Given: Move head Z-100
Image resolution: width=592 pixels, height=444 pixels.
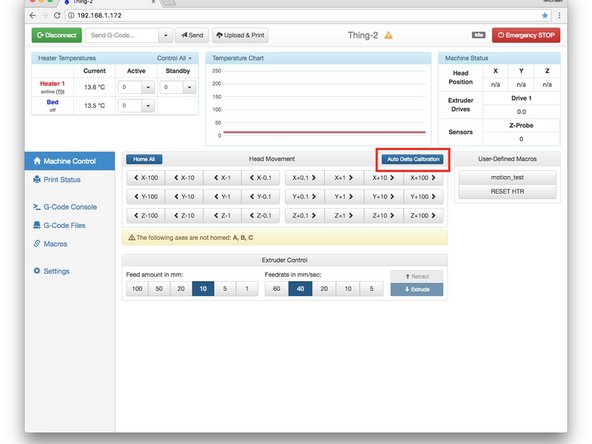Looking at the screenshot, I should (146, 216).
